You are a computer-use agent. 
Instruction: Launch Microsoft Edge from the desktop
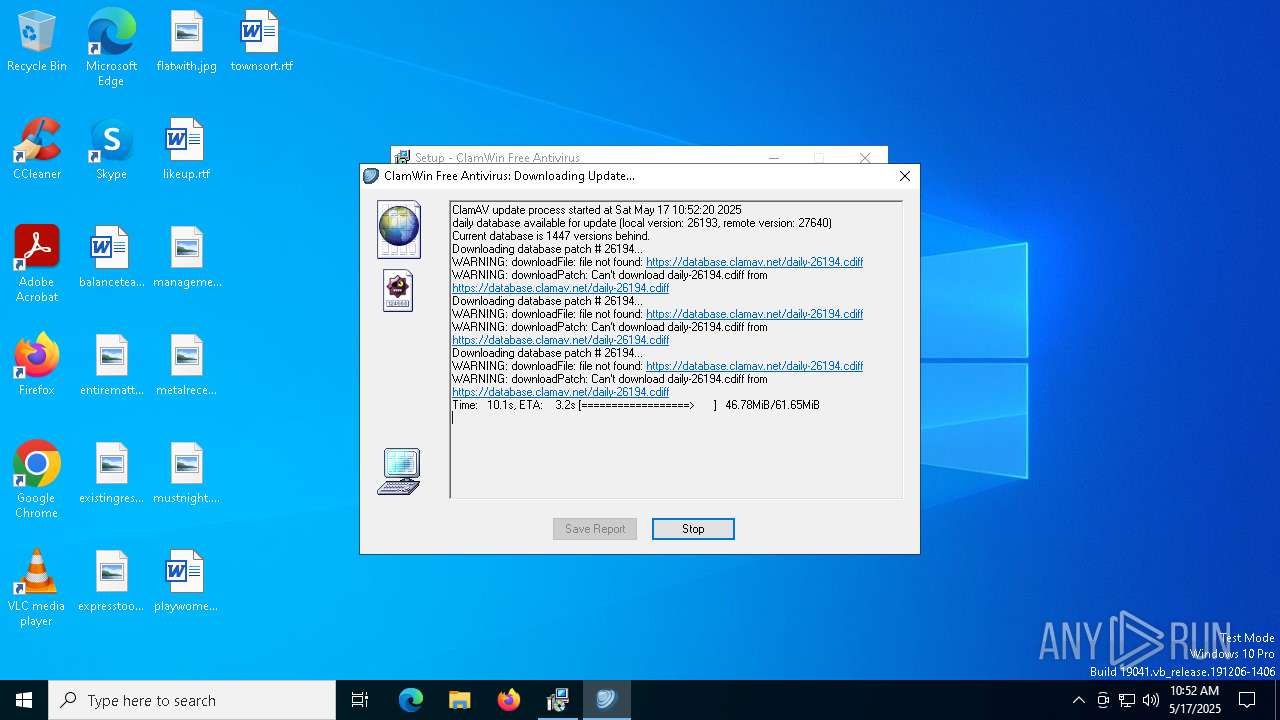(x=111, y=47)
